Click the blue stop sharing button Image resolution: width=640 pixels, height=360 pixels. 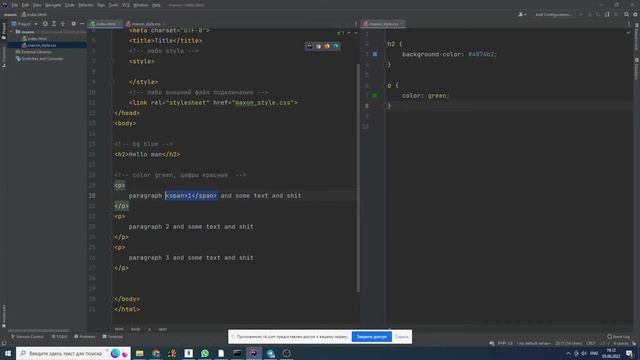point(371,337)
